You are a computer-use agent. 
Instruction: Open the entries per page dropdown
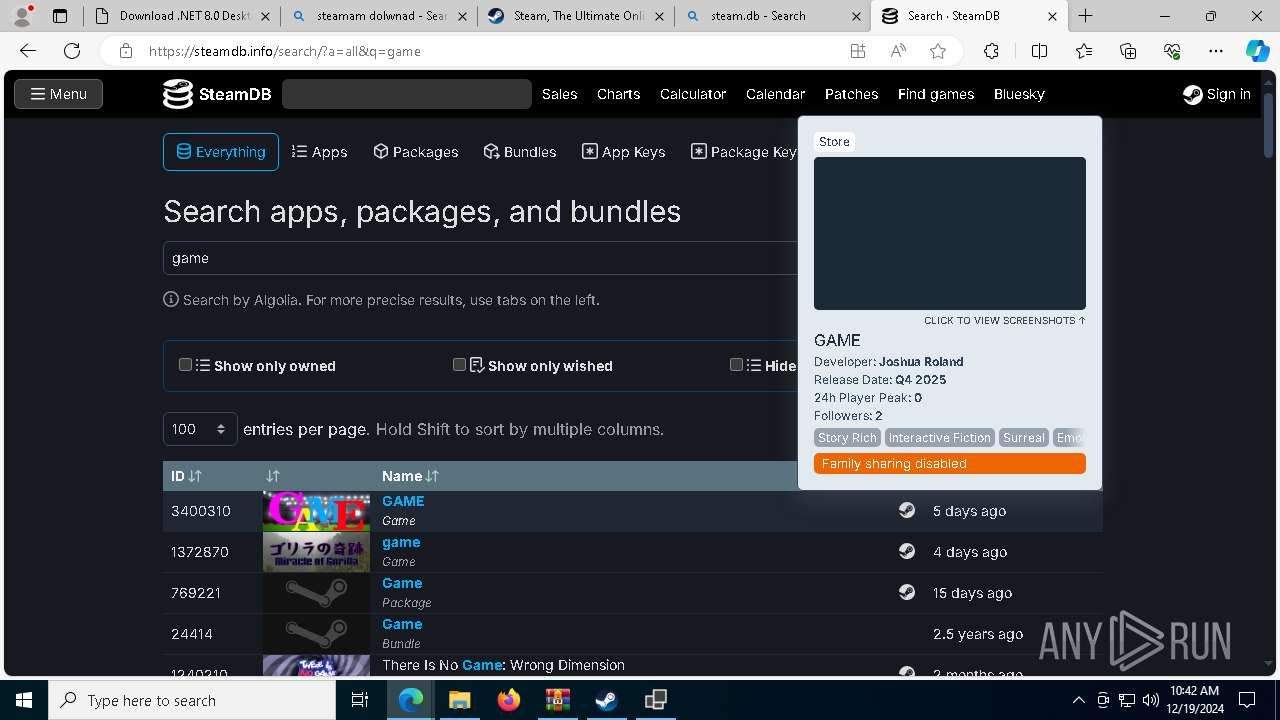click(x=200, y=429)
